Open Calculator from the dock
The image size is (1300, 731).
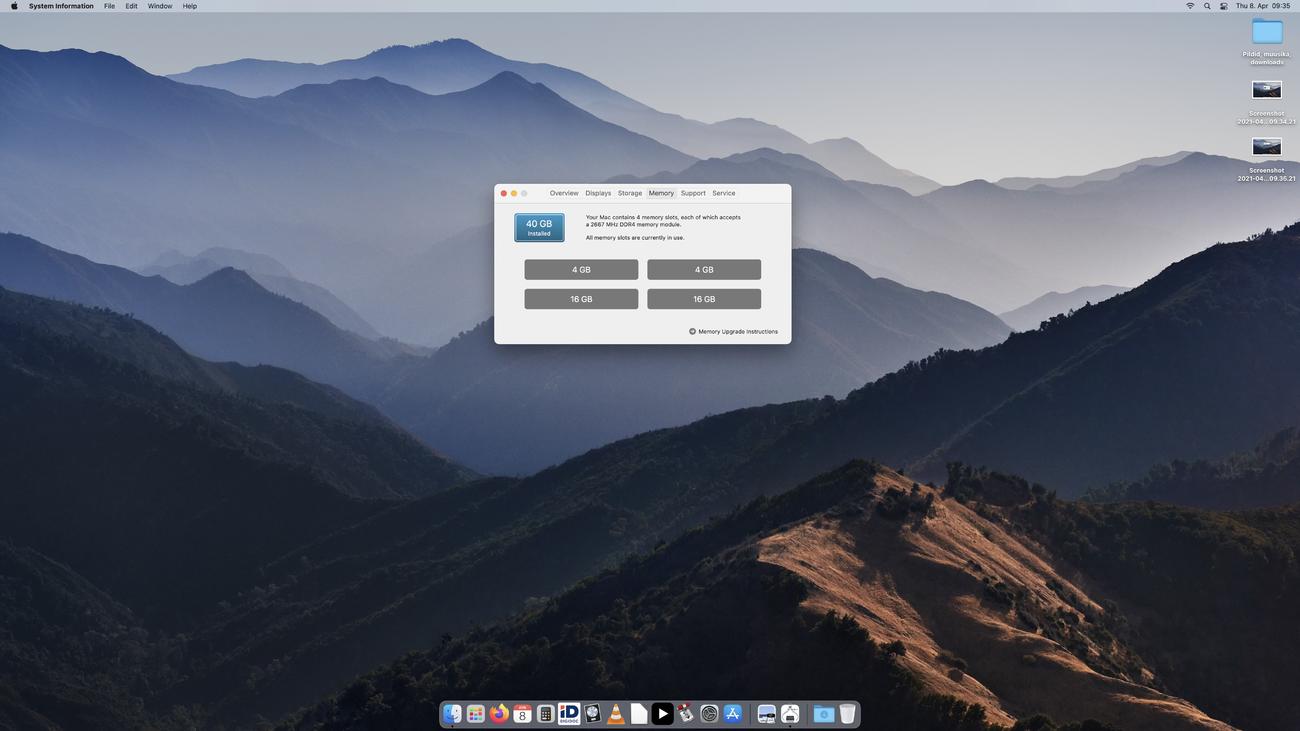545,714
